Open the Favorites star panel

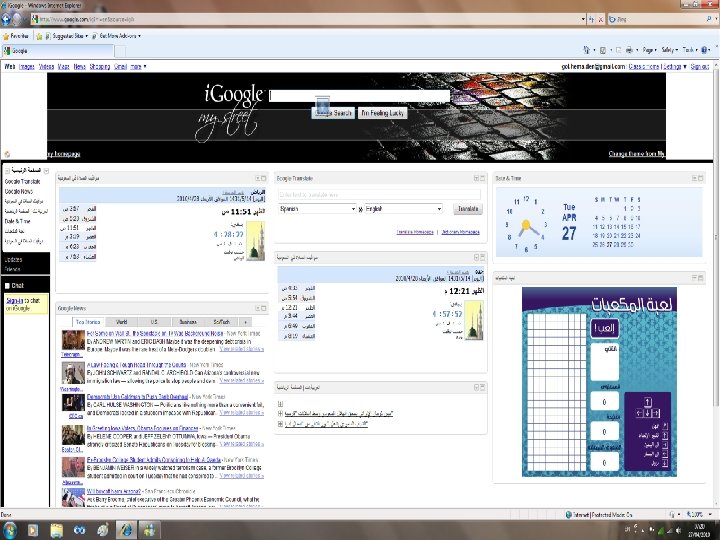point(16,36)
